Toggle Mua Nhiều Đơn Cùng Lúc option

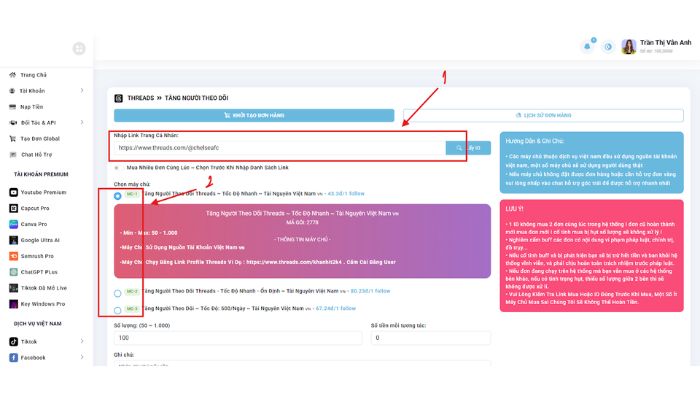pos(117,168)
